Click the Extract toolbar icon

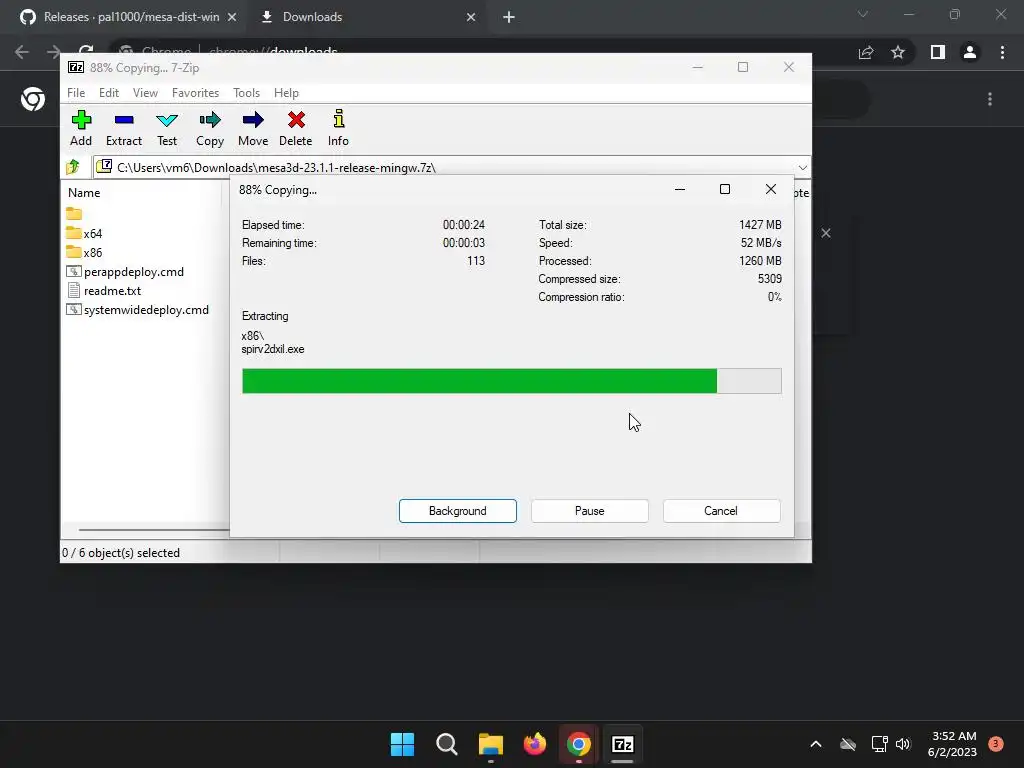(123, 128)
